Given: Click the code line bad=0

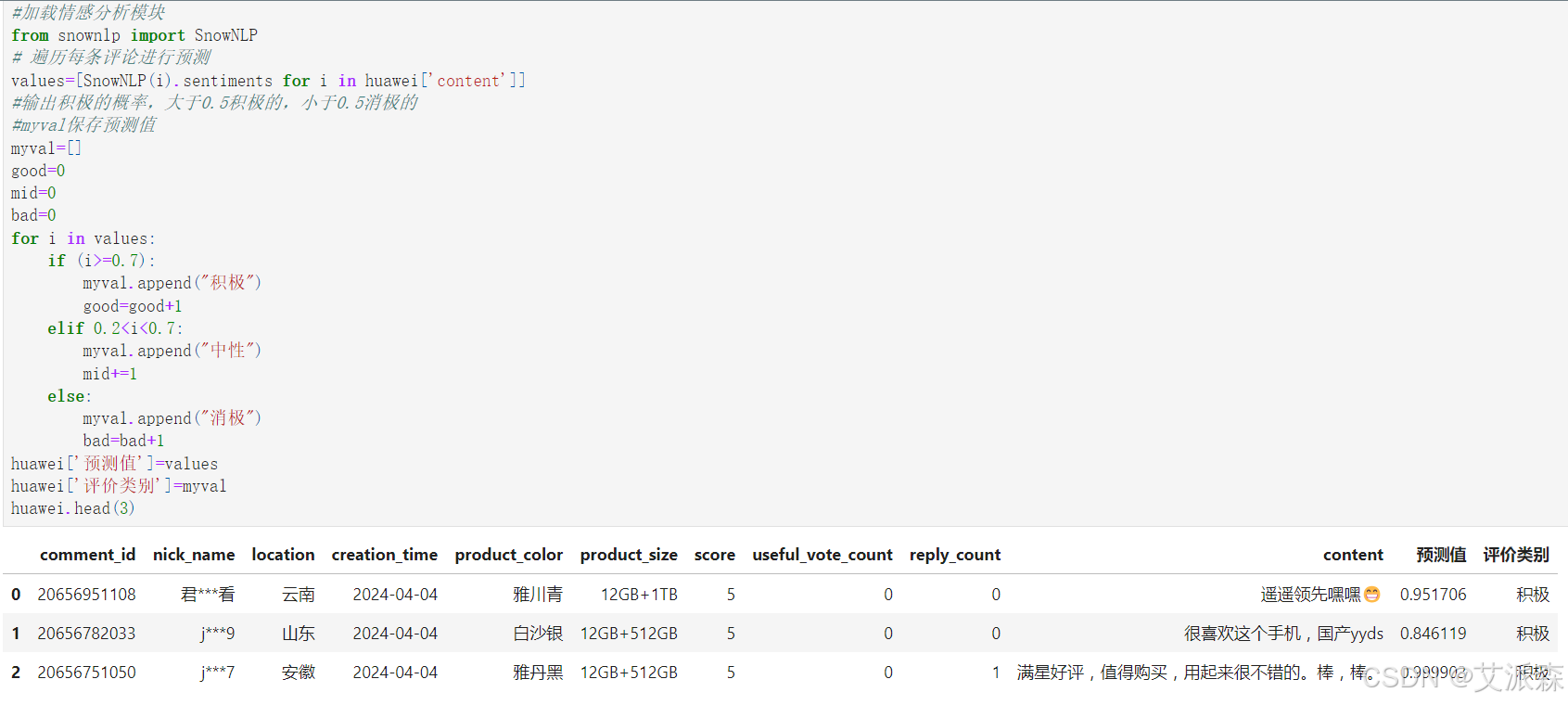Looking at the screenshot, I should coord(33,215).
